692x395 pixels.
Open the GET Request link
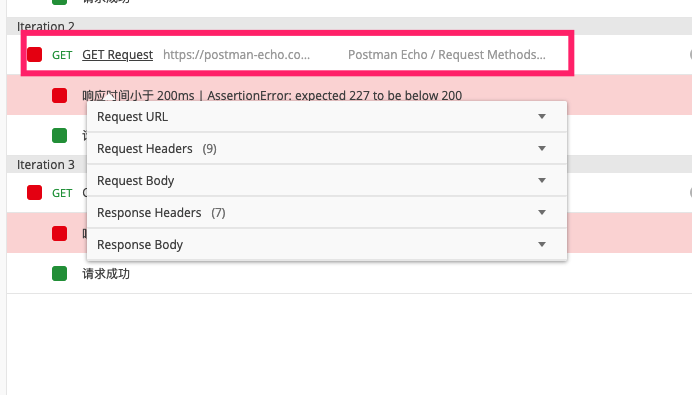tap(117, 55)
